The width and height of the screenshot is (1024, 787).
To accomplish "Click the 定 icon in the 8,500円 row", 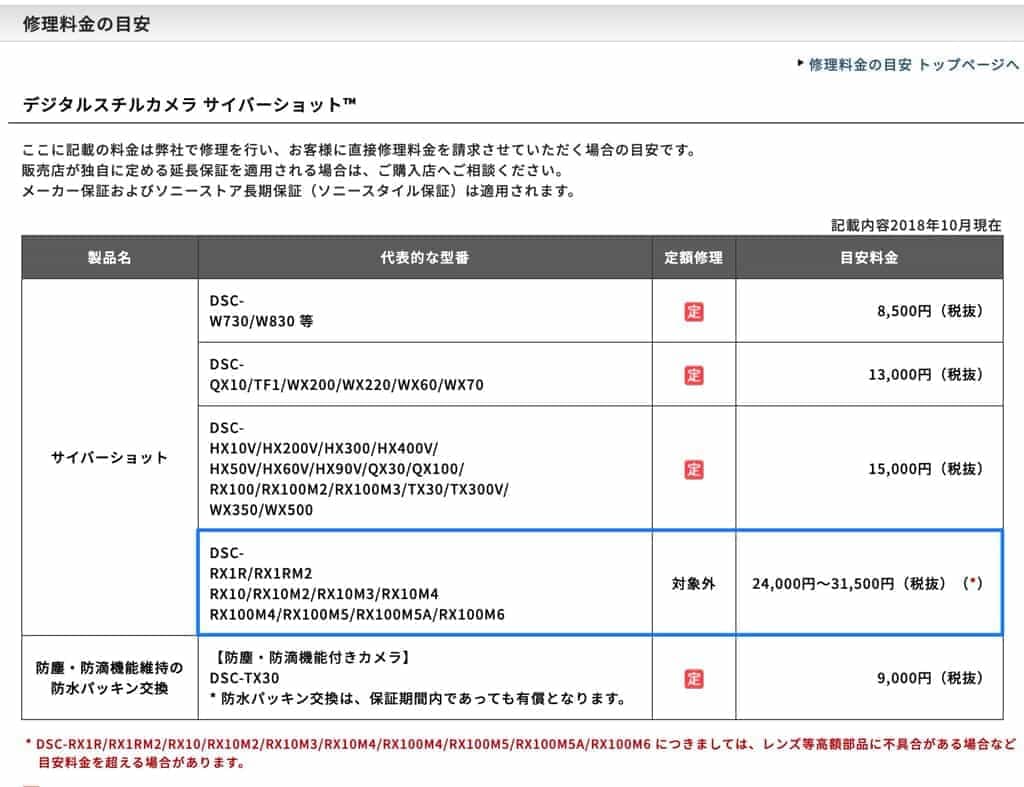I will (694, 312).
